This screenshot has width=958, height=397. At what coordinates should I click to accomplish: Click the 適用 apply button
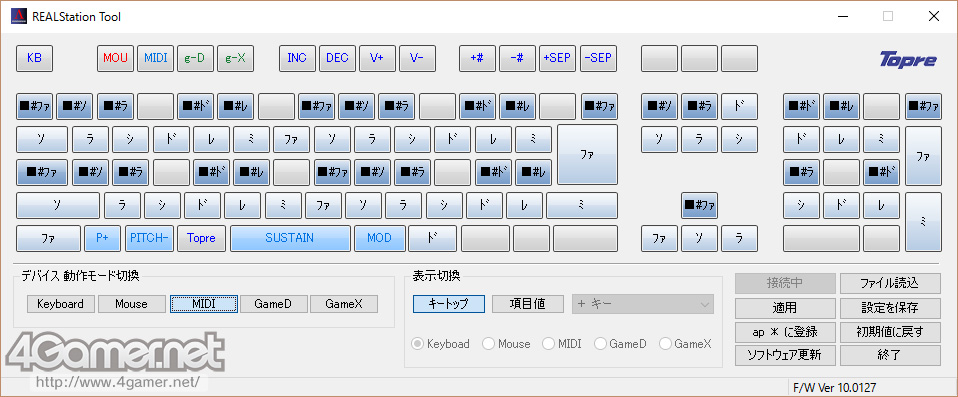784,308
